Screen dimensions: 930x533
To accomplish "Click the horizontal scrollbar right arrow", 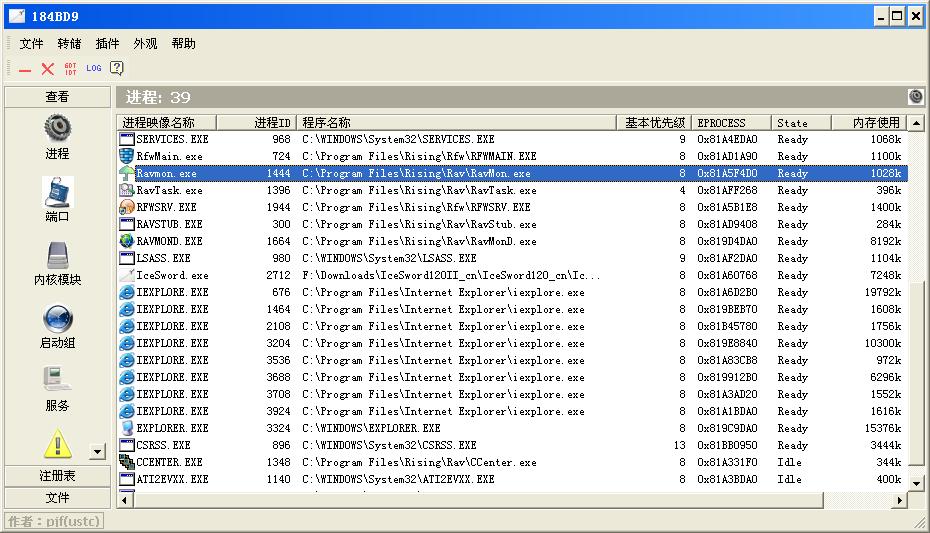I will coord(900,500).
